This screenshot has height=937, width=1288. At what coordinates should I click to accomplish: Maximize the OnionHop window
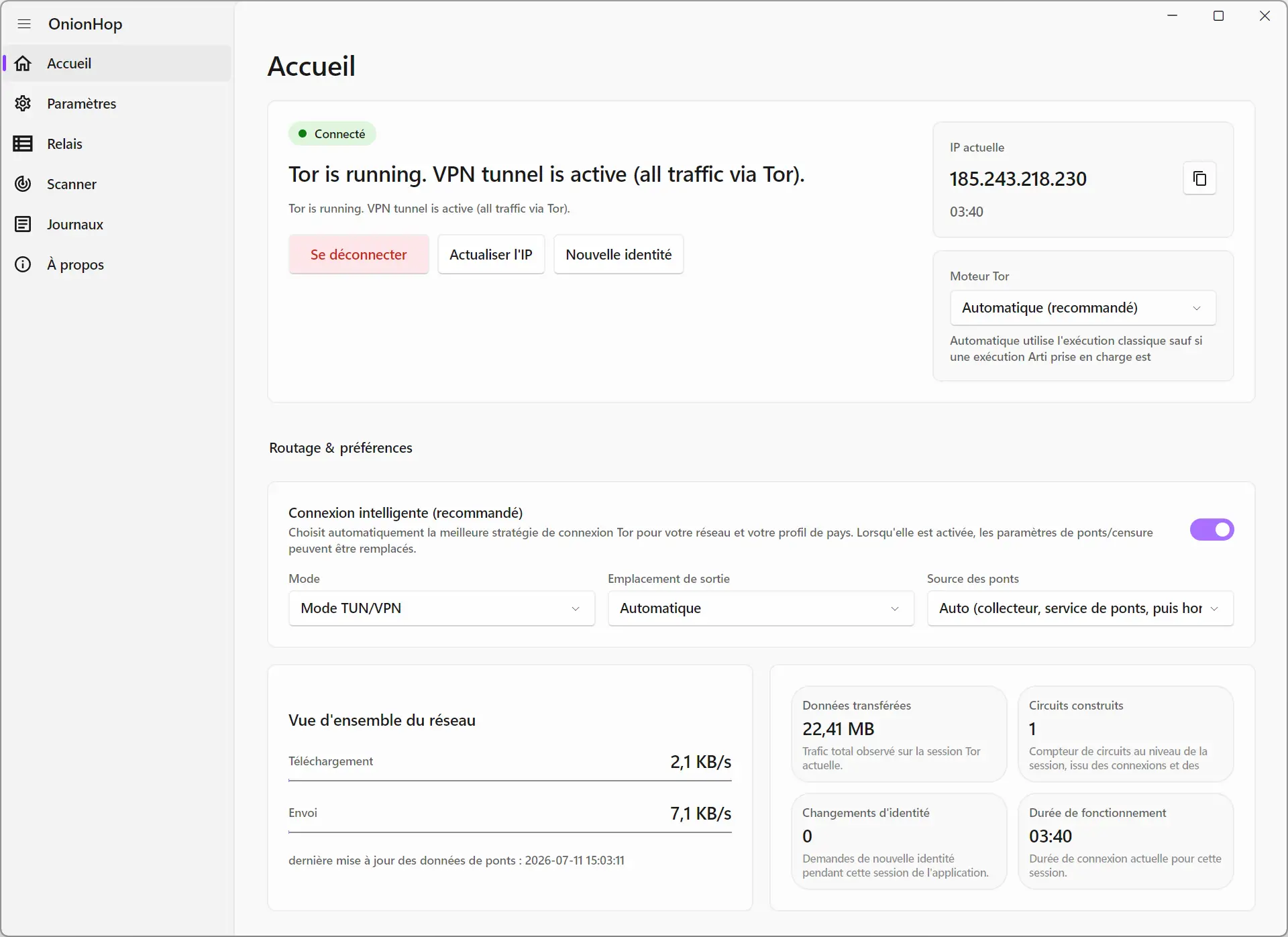[1219, 16]
